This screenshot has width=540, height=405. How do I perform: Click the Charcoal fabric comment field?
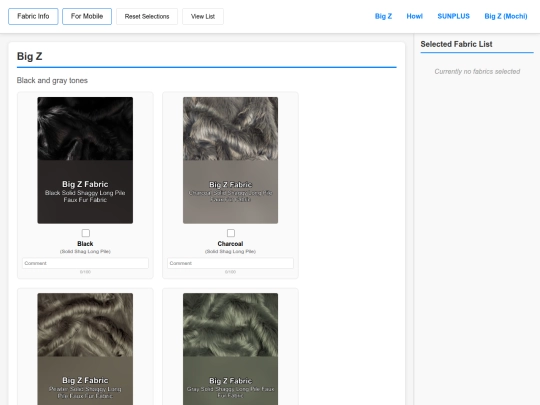click(x=230, y=263)
